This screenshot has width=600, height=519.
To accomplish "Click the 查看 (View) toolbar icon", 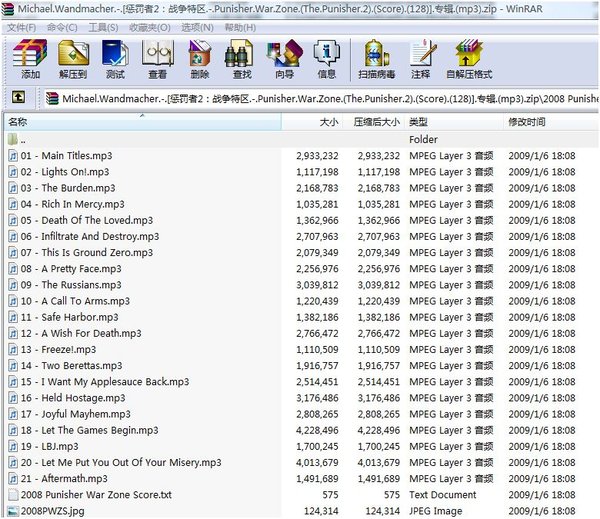I will (x=157, y=54).
